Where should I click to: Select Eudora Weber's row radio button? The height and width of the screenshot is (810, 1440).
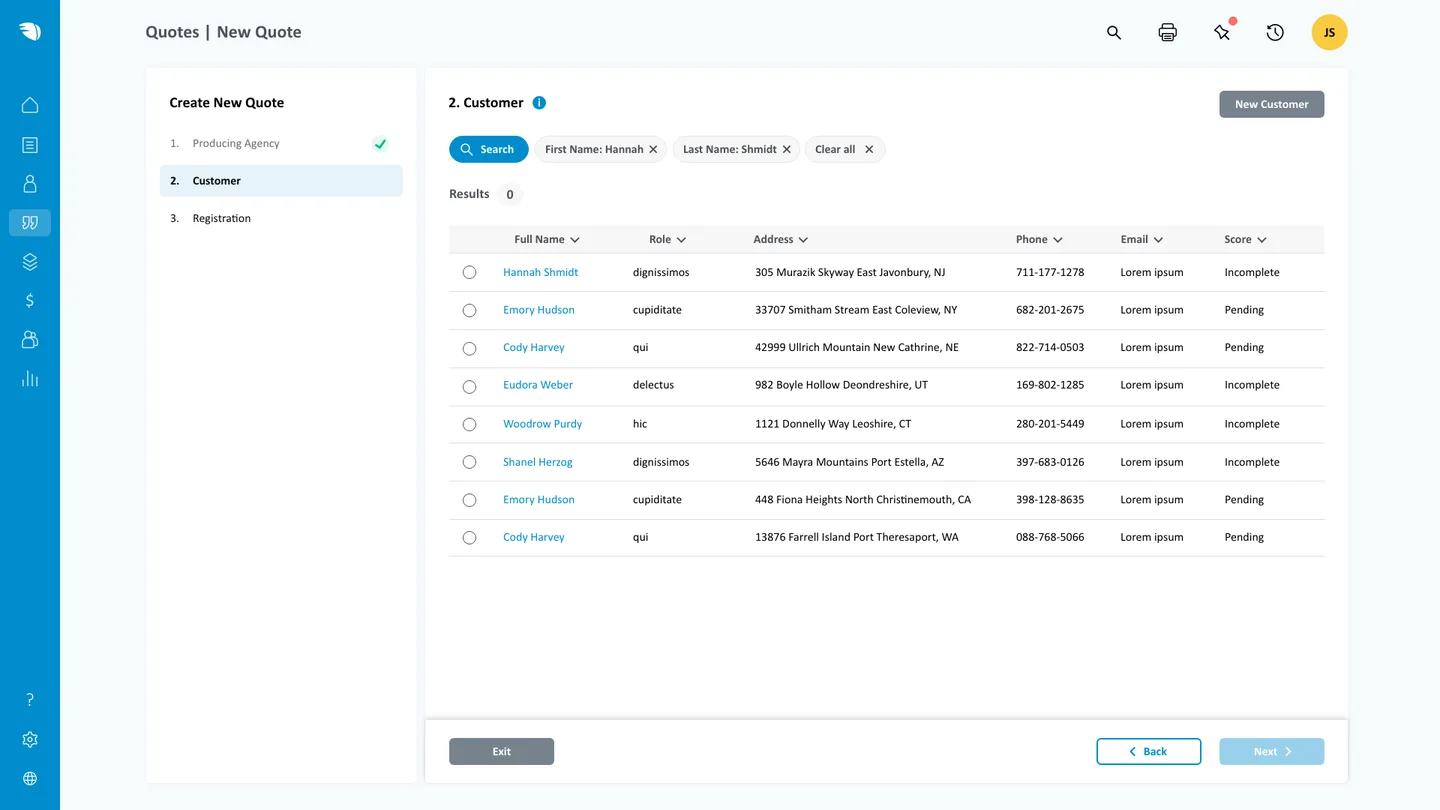(x=469, y=385)
